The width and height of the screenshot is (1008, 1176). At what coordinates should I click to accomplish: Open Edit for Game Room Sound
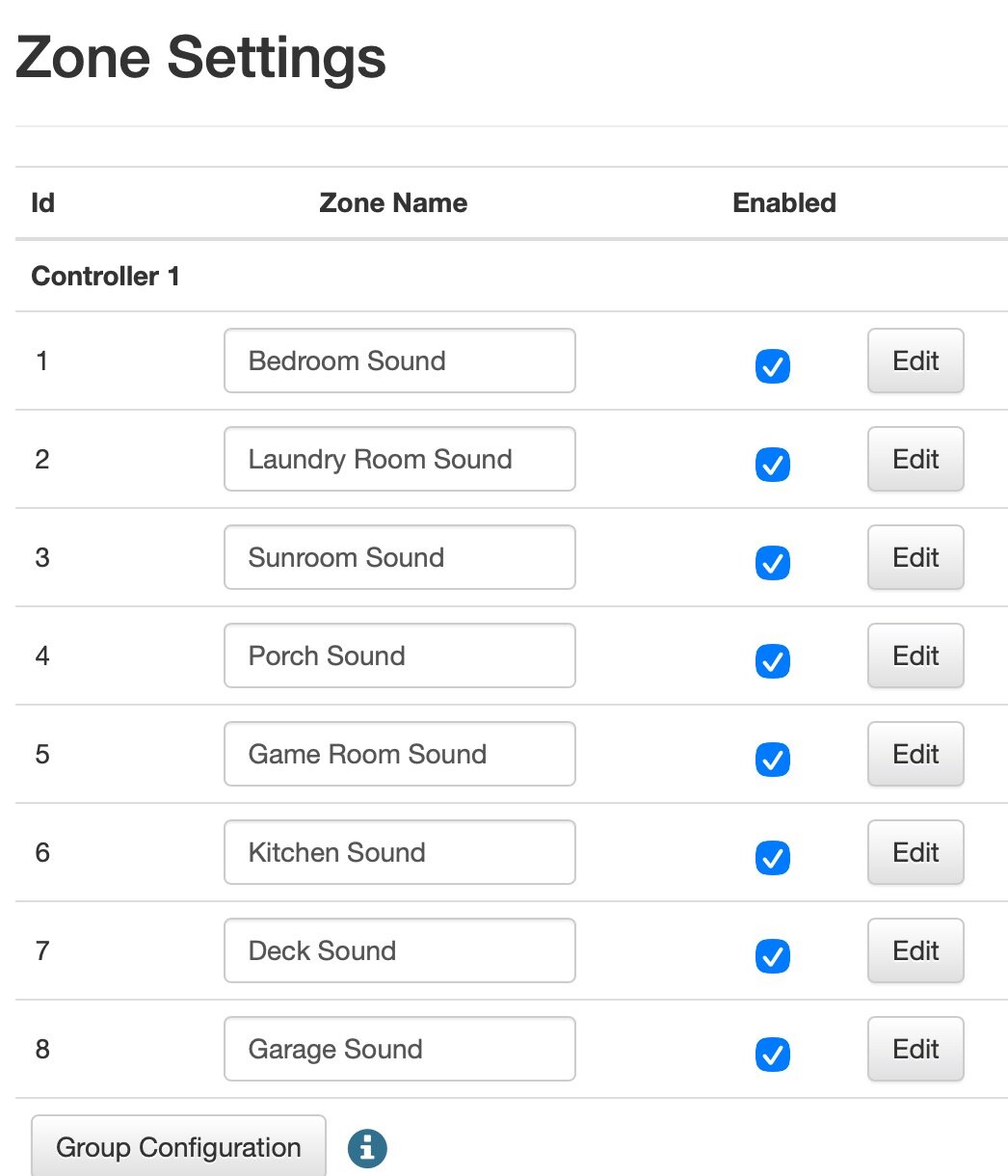tap(915, 755)
